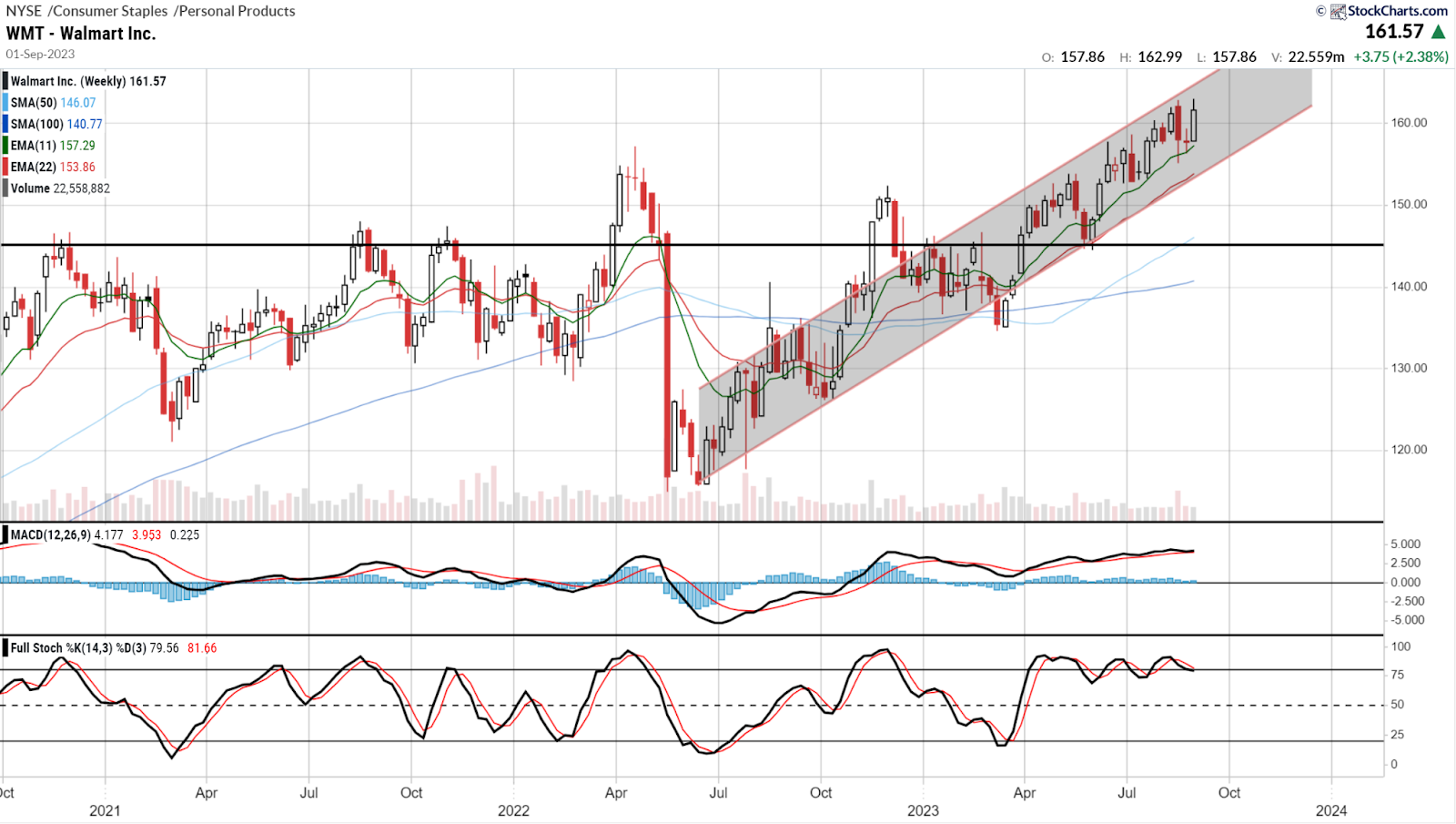Open the StockCharts.com link text
Viewport: 1456px width, 824px height.
point(1398,11)
